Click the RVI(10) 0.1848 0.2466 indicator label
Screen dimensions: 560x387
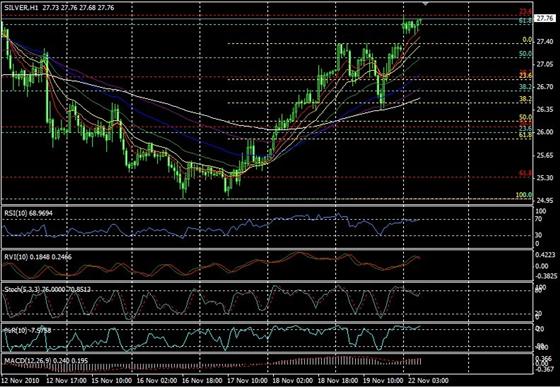point(38,257)
